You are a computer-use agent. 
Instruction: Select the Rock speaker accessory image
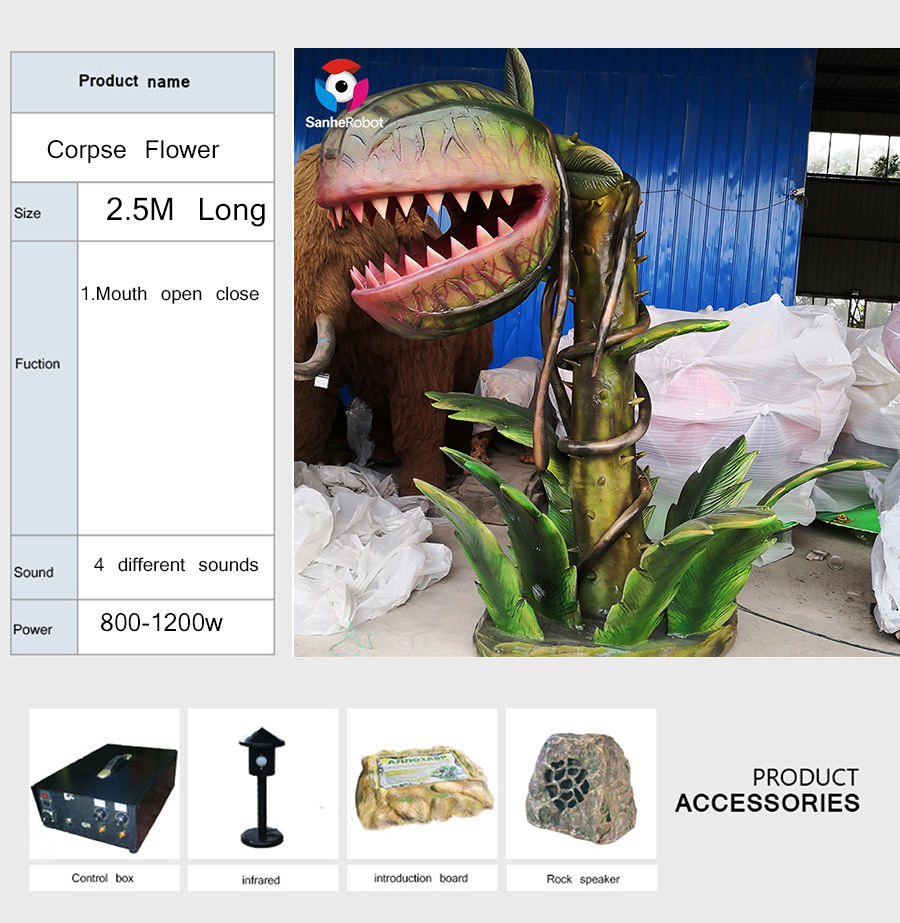(x=581, y=783)
